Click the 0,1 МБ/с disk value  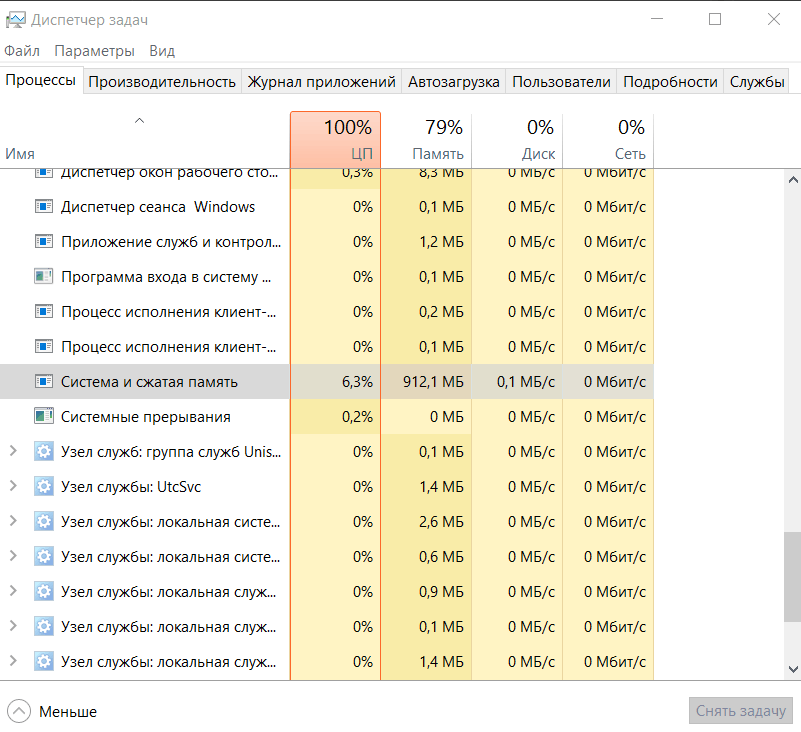click(x=526, y=382)
